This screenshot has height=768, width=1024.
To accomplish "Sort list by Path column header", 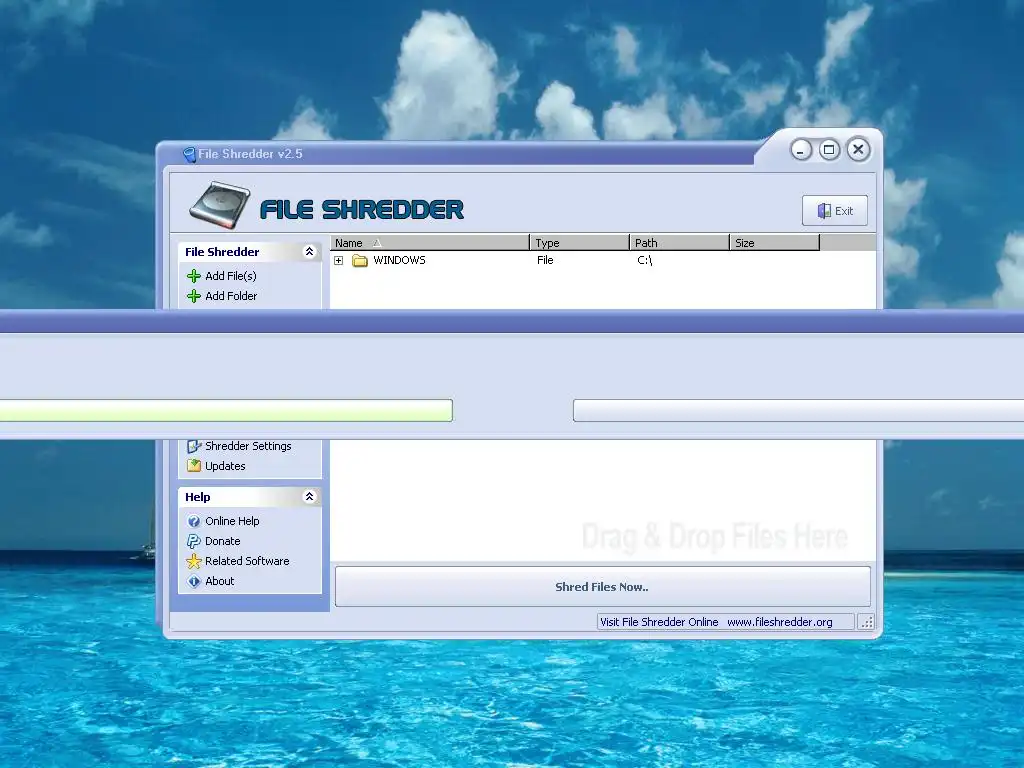I will click(679, 243).
